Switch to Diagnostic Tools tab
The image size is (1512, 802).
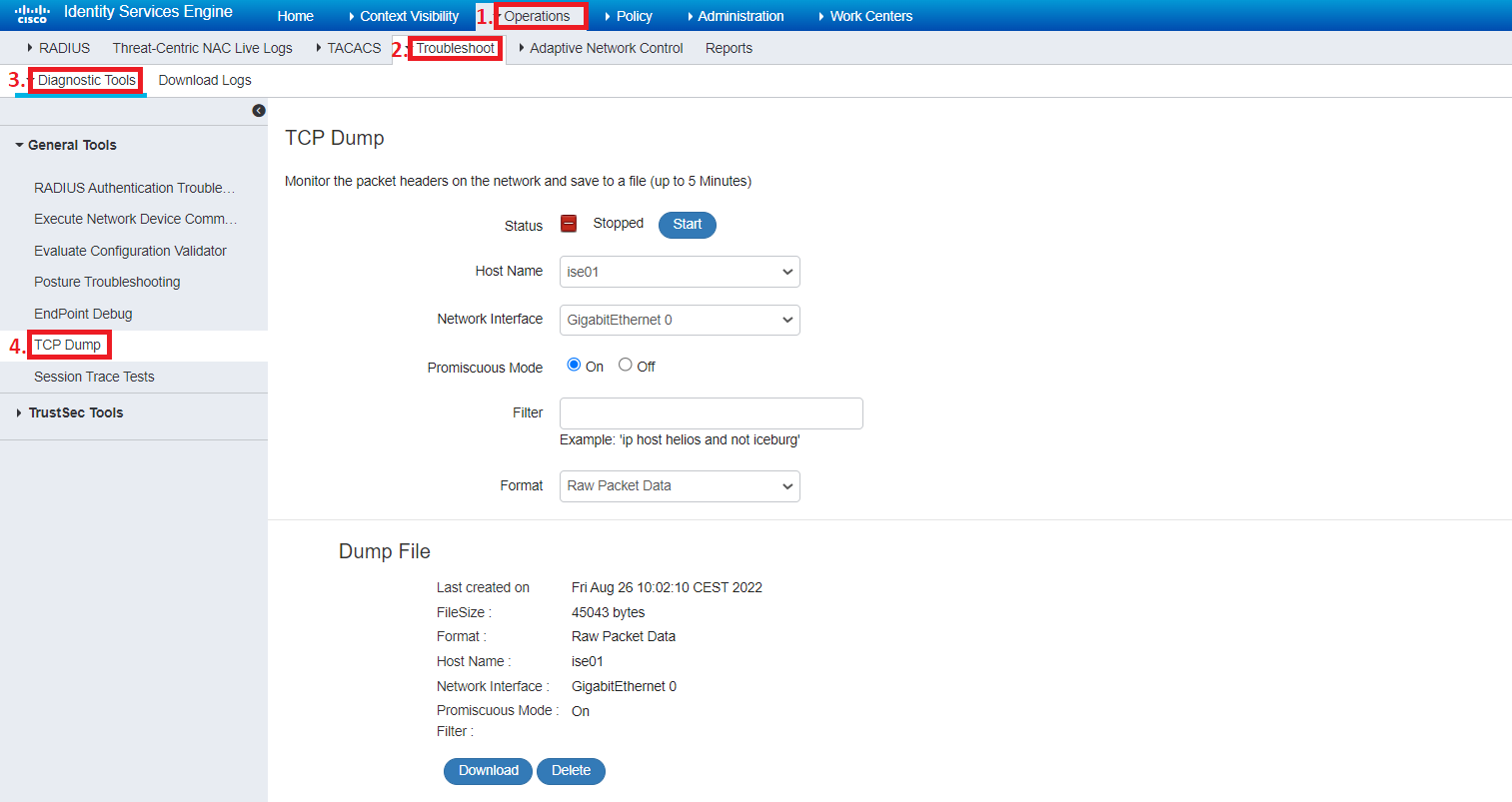coord(86,80)
